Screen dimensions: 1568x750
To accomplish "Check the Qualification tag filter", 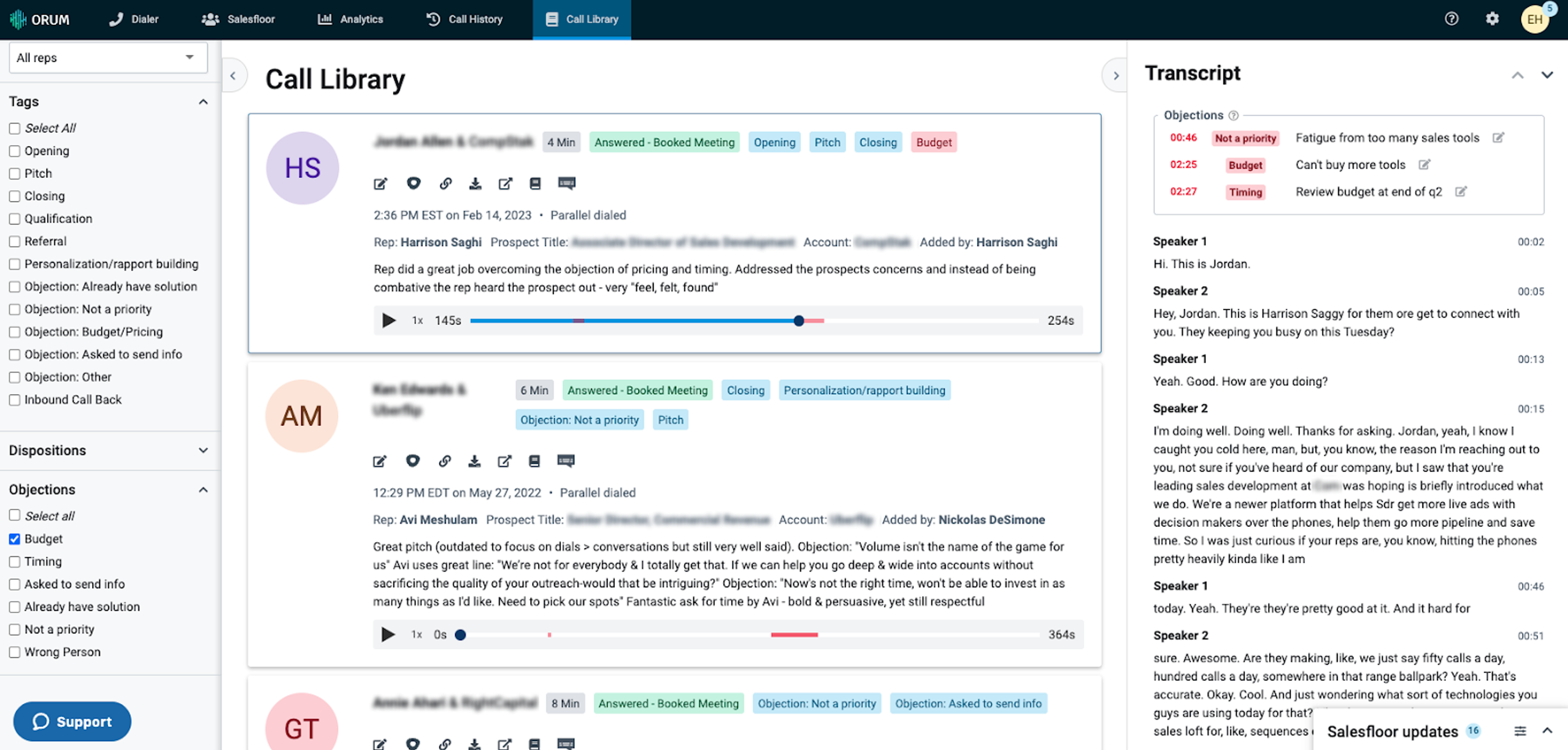I will pos(15,219).
